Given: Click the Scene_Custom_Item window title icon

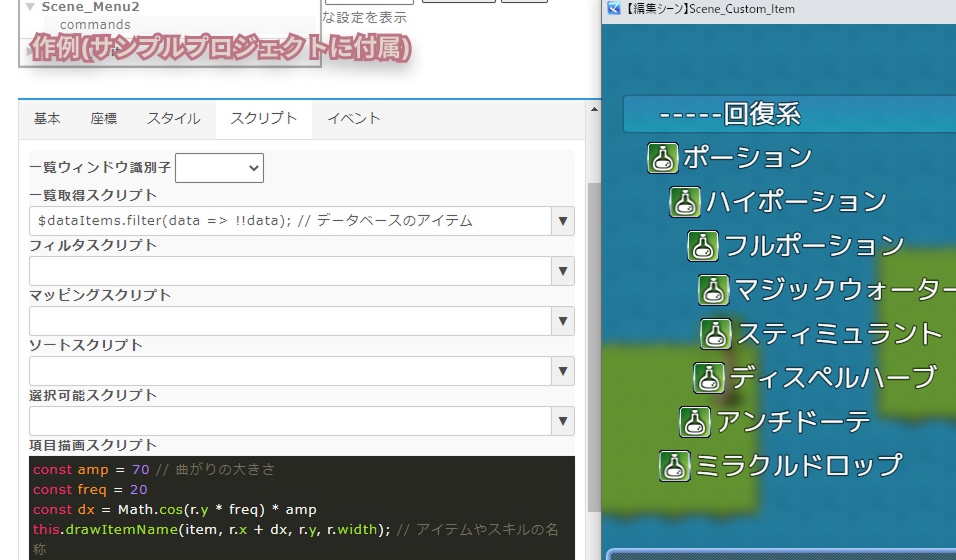Looking at the screenshot, I should (x=614, y=9).
